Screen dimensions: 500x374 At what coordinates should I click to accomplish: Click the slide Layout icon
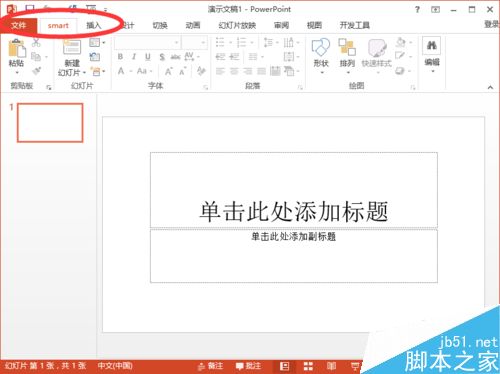click(x=95, y=42)
